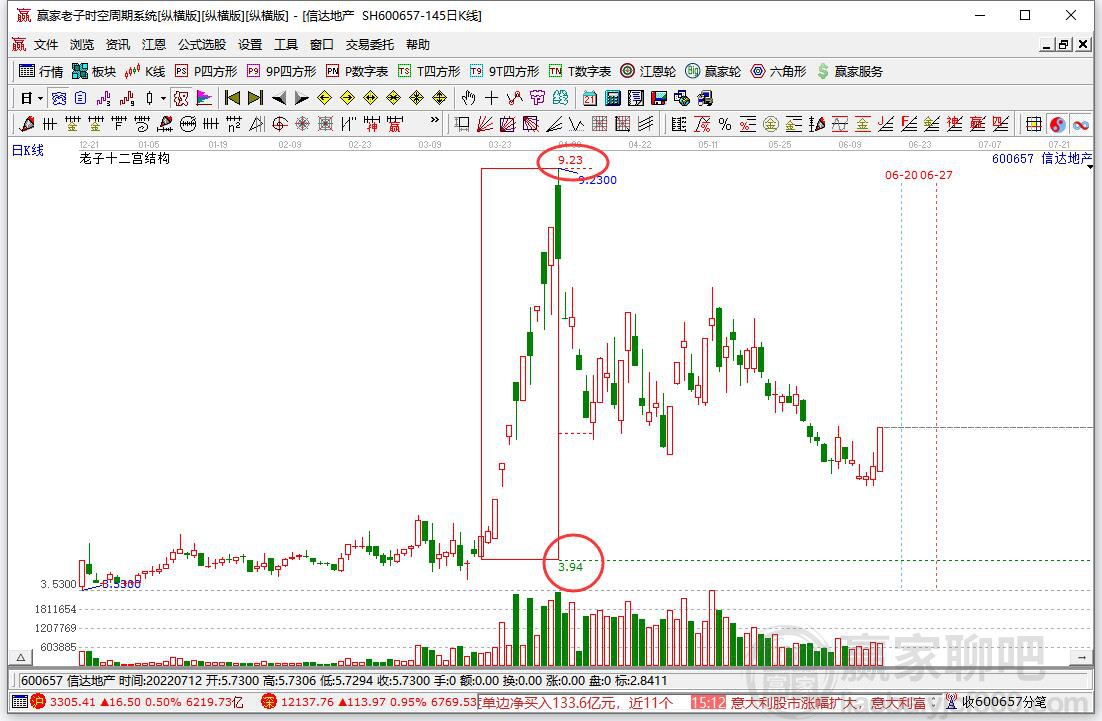Image resolution: width=1102 pixels, height=721 pixels.
Task: Click the chart scroll right arrow
Action: 1081,658
